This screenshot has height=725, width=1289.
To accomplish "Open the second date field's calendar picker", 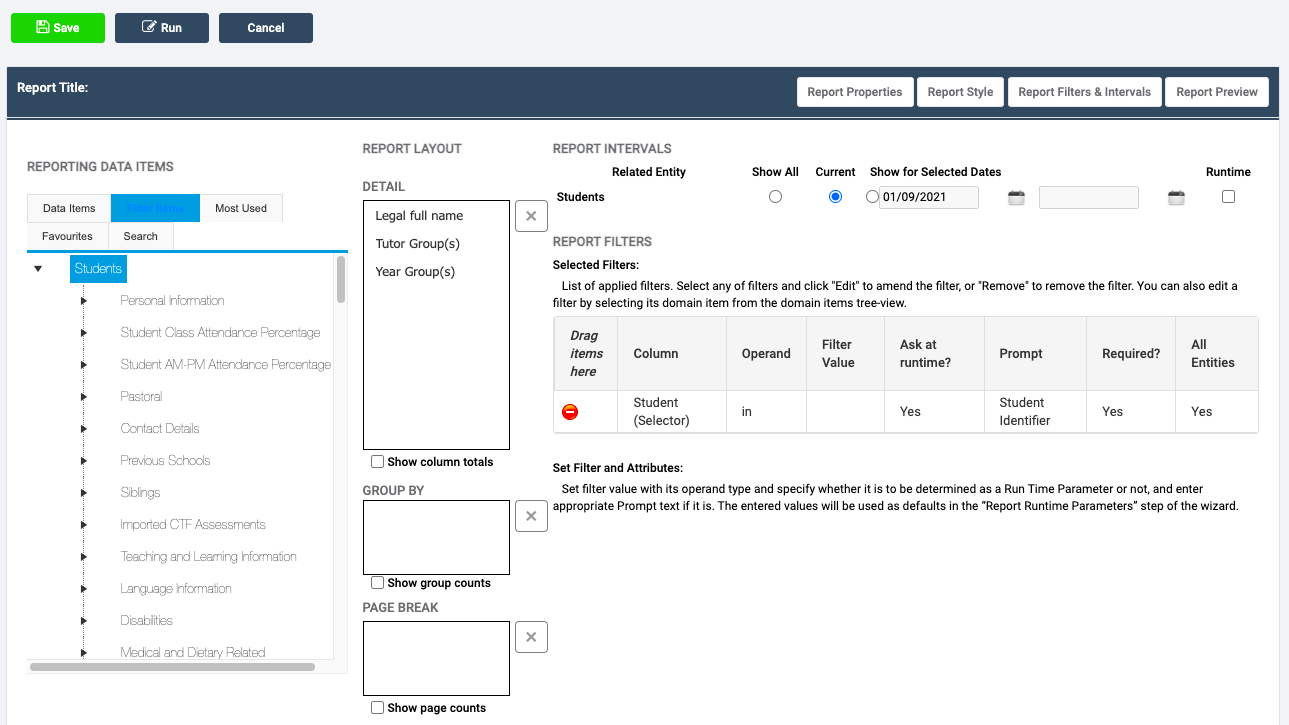I will (x=1176, y=197).
